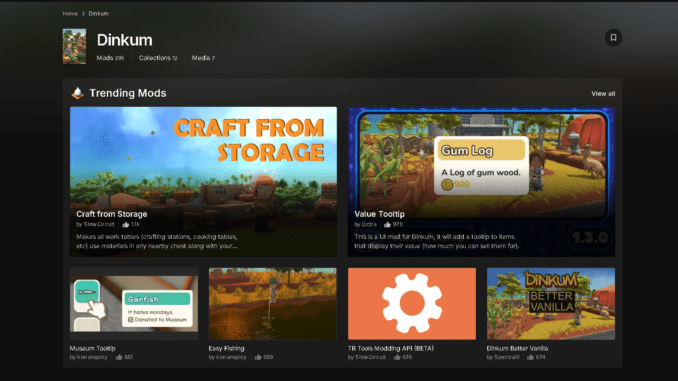Click the Trending Mods heading
678x381 pixels.
point(128,93)
